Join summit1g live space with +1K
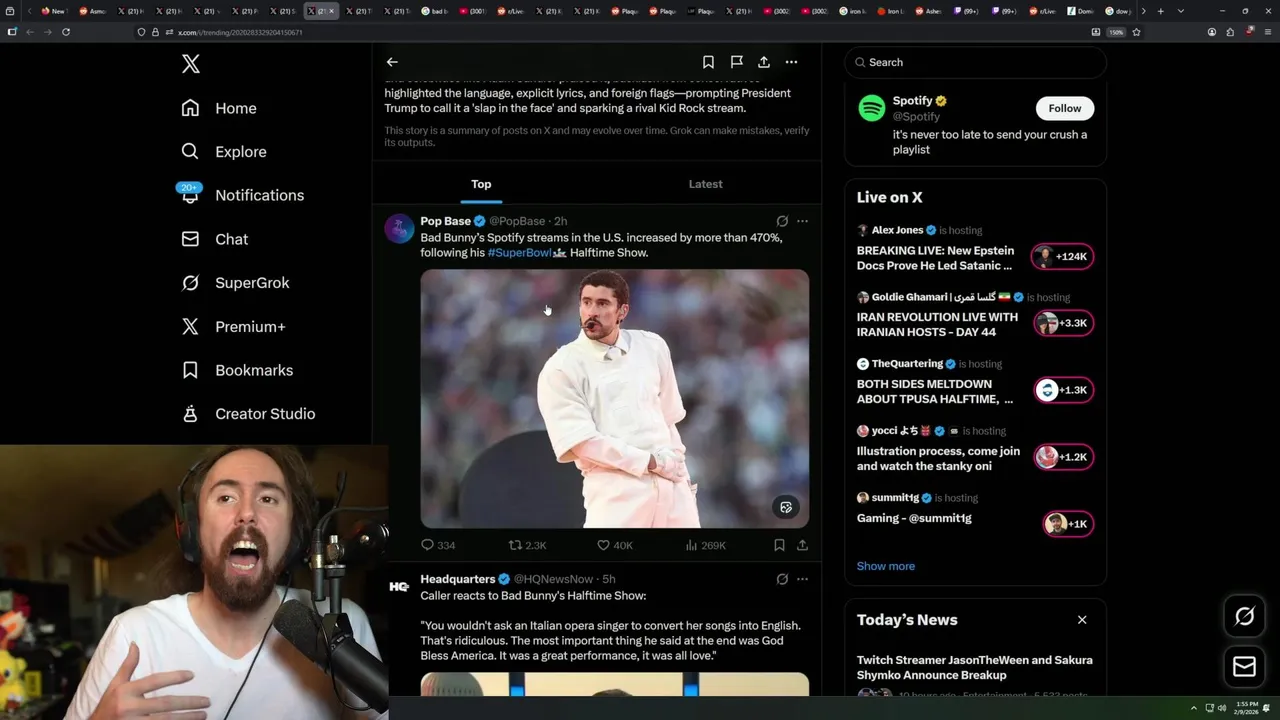Image resolution: width=1280 pixels, height=720 pixels. click(x=1068, y=524)
